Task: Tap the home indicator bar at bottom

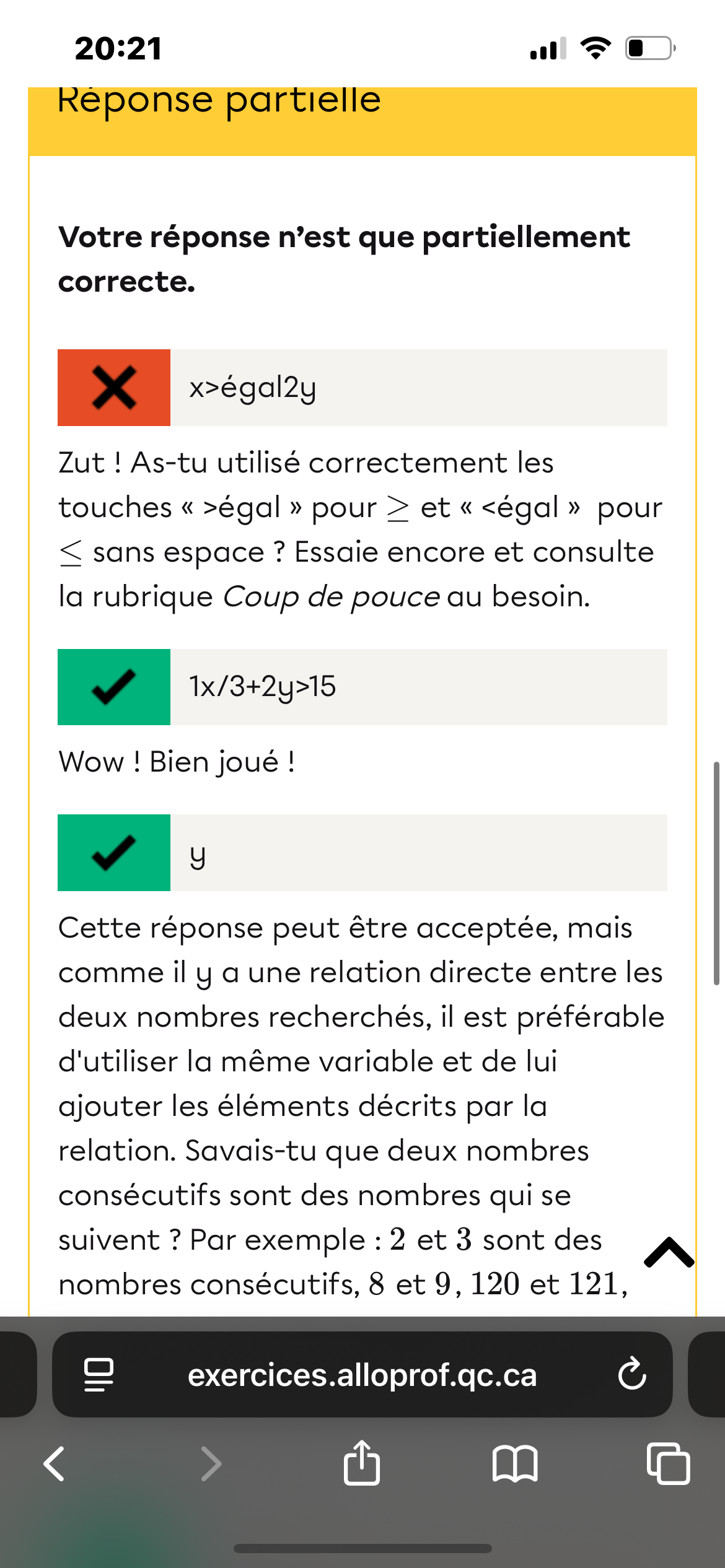Action: point(362,1548)
